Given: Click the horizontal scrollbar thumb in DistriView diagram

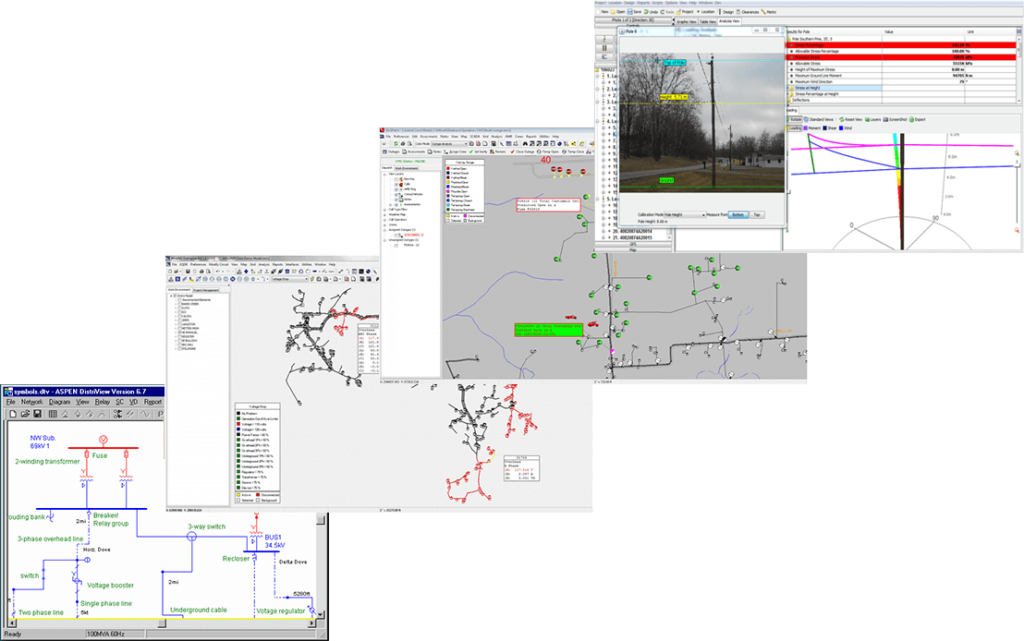Looking at the screenshot, I should pyautogui.click(x=162, y=623).
